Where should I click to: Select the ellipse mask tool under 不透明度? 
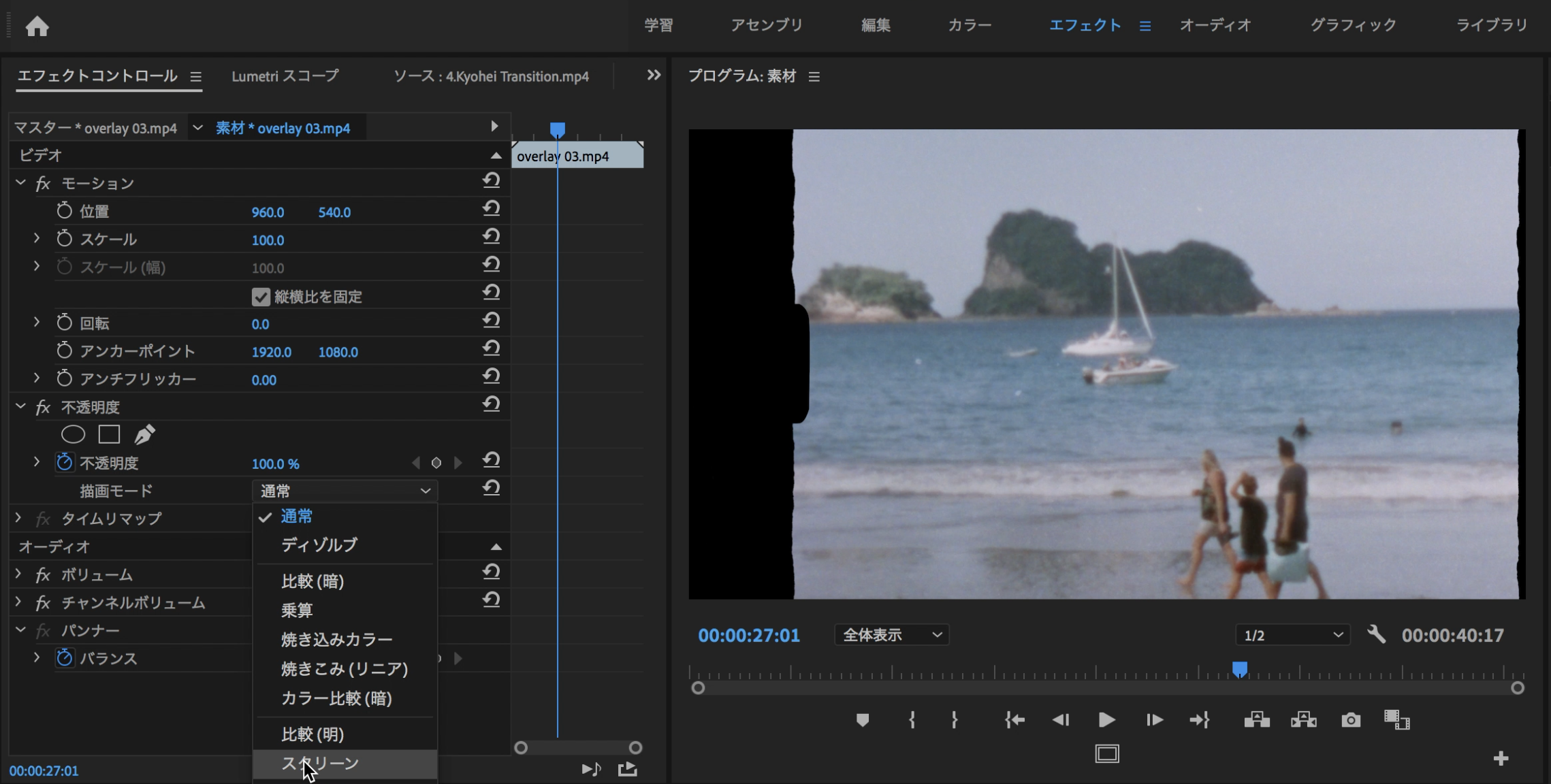(73, 434)
